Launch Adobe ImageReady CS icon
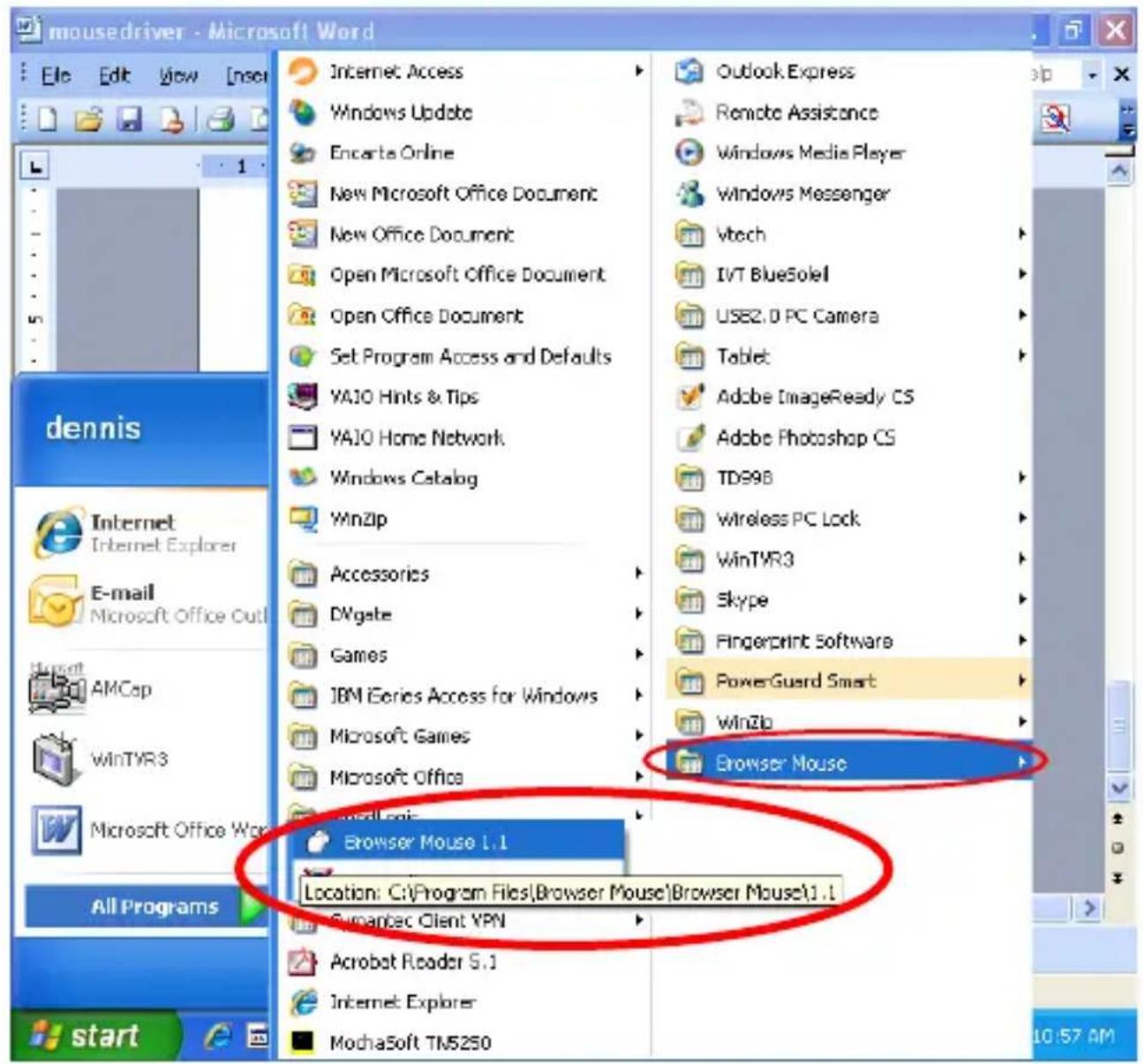Viewport: 1143px width, 1064px height. (x=689, y=396)
